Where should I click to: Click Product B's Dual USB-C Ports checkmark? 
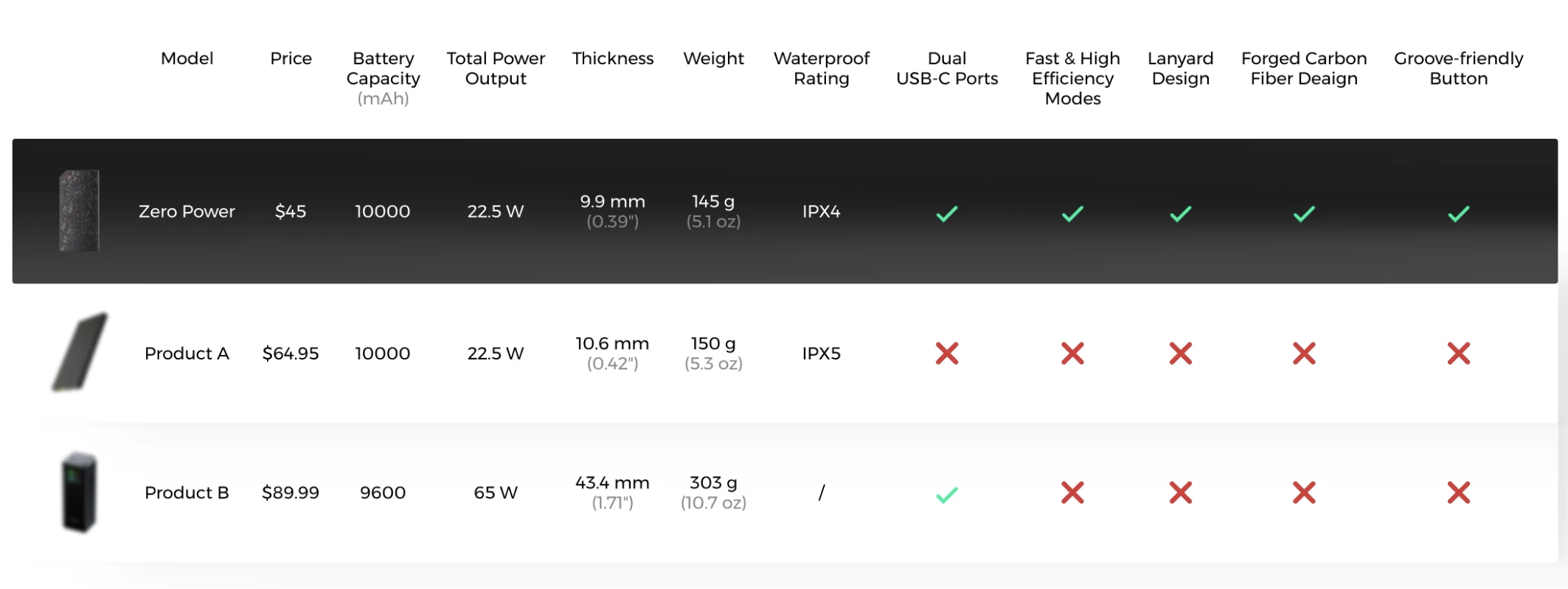click(947, 495)
